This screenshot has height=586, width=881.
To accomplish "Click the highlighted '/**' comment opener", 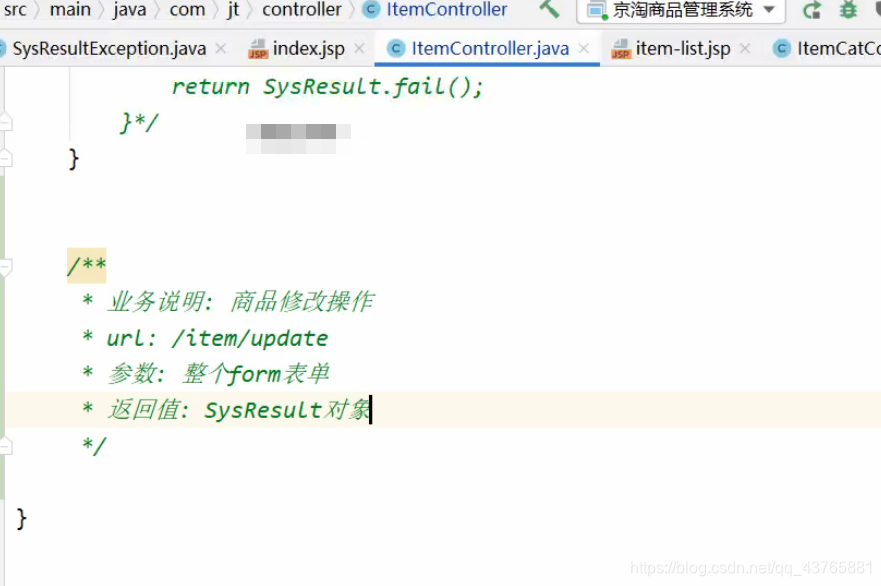I will tap(87, 265).
